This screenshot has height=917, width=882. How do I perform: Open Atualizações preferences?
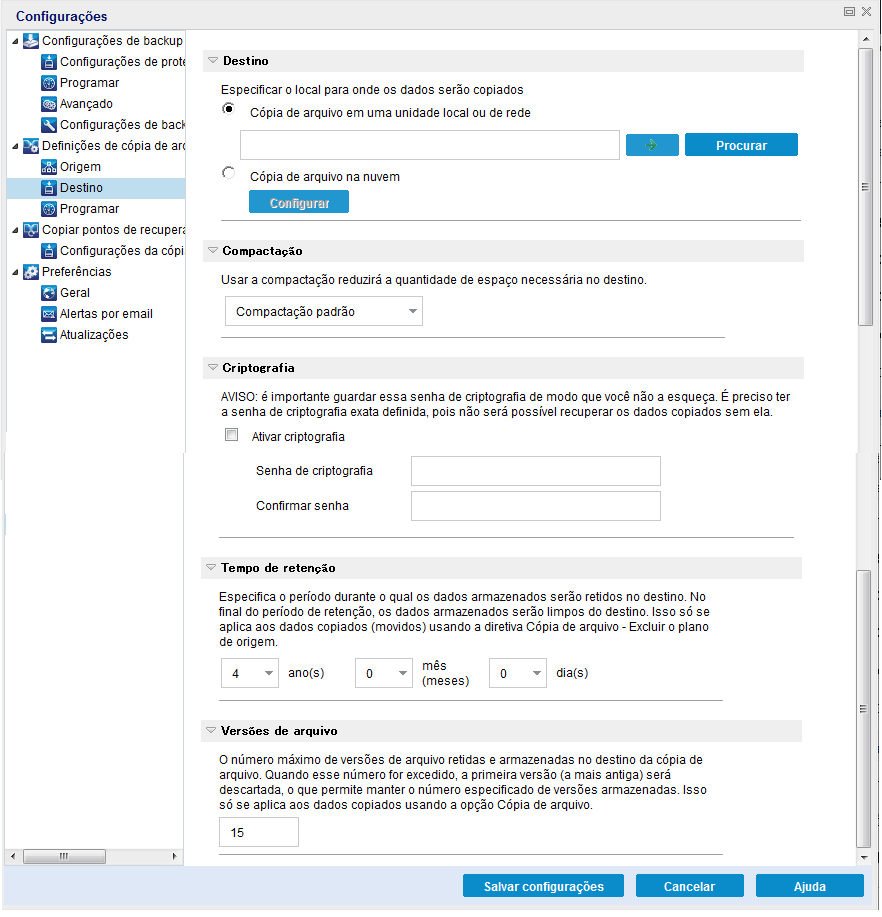(x=94, y=336)
